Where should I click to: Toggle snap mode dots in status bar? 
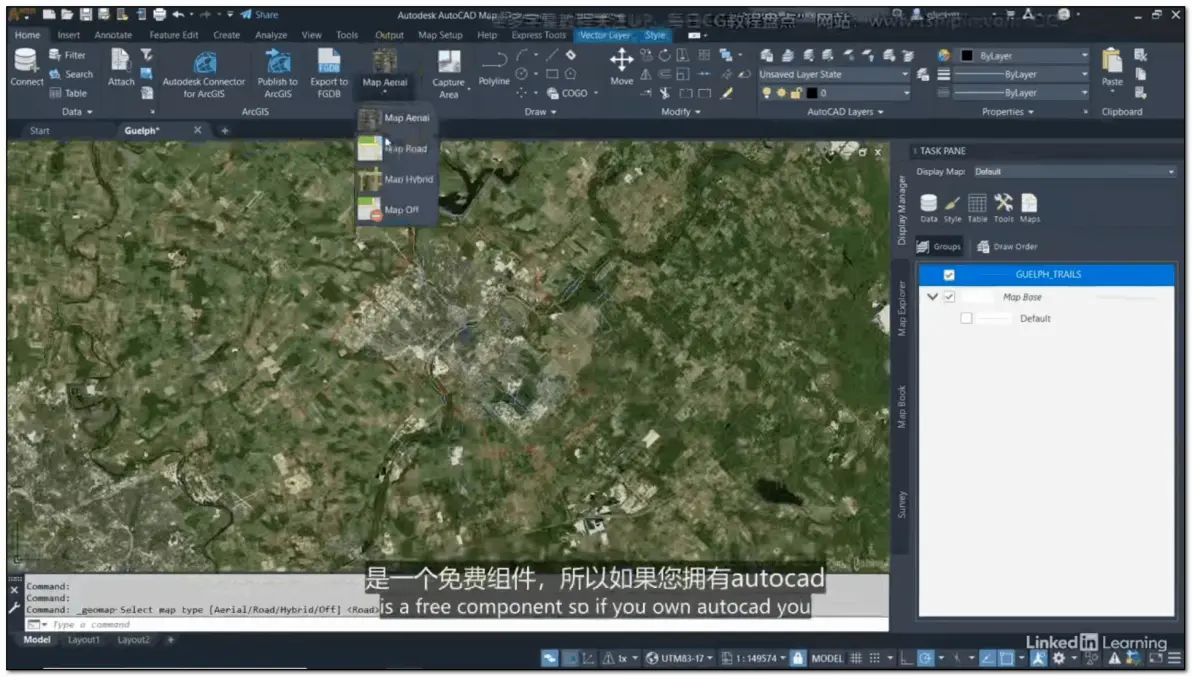pos(875,659)
